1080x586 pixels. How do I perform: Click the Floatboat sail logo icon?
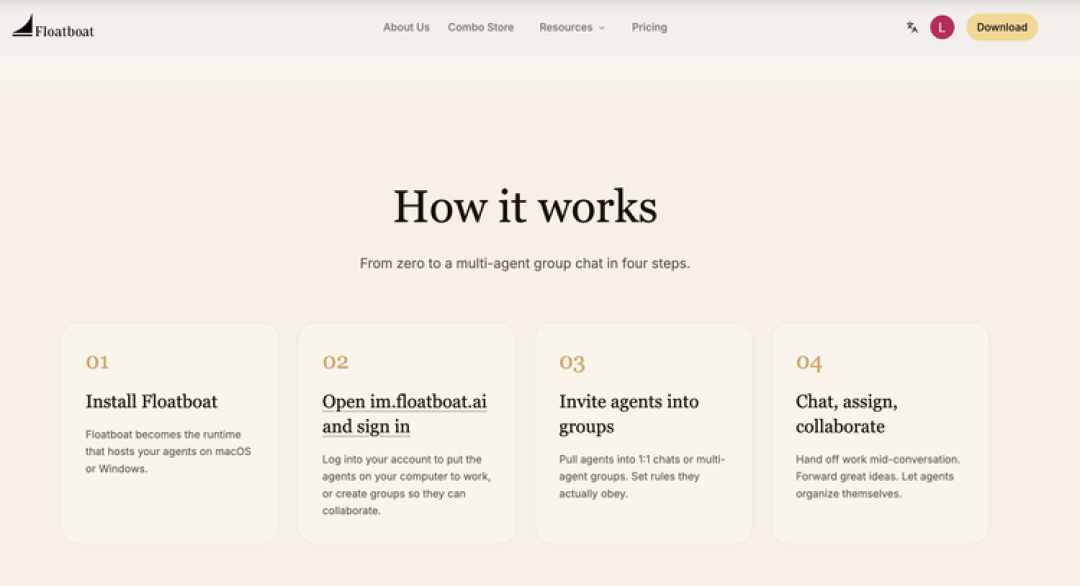(x=23, y=26)
